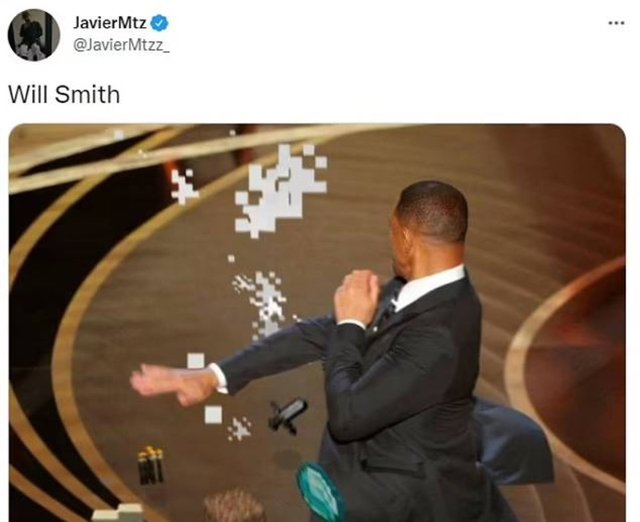
Task: Click the dark candle-like objects at lower left
Action: tap(151, 465)
